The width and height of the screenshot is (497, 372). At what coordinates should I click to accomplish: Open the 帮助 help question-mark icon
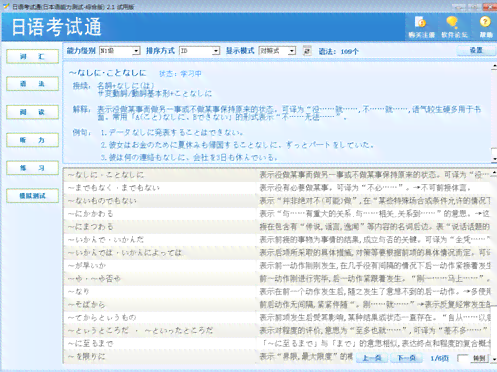[x=486, y=27]
